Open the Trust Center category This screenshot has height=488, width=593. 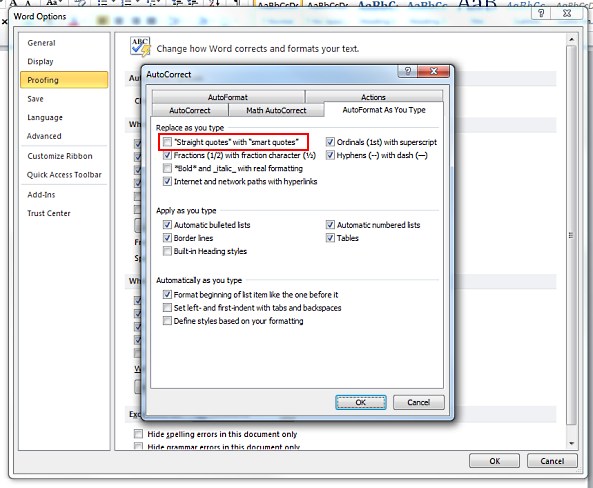pyautogui.click(x=49, y=213)
